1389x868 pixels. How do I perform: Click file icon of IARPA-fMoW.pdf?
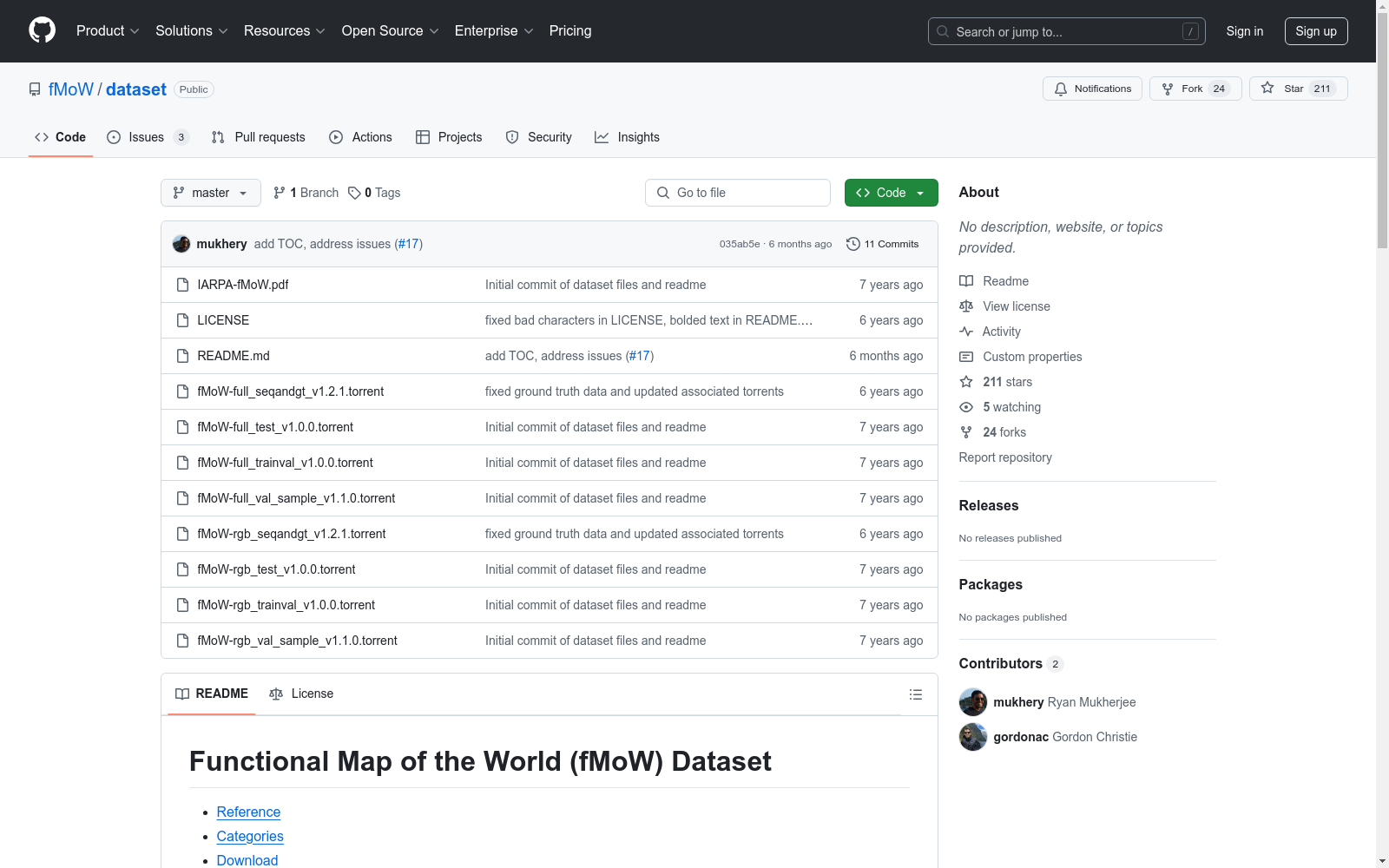pyautogui.click(x=182, y=285)
